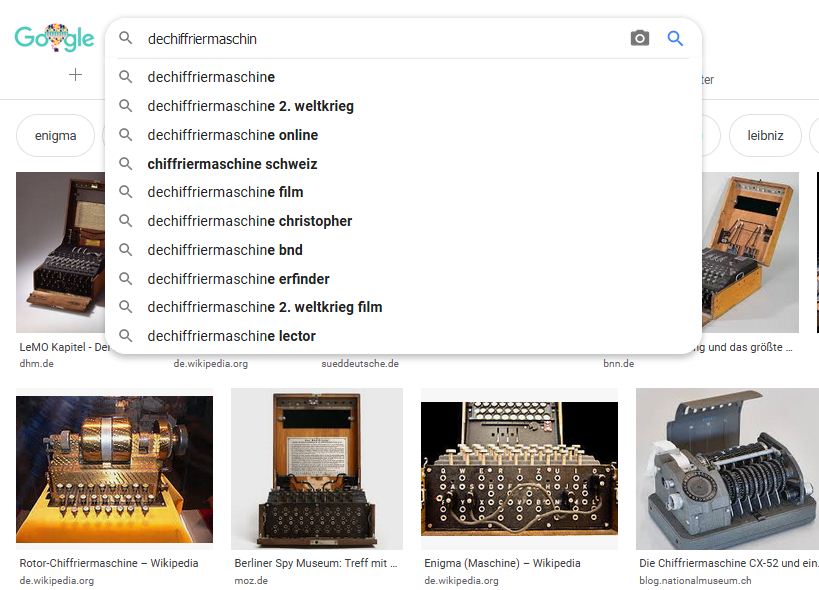This screenshot has width=819, height=590.
Task: Open the Chiffriermaschine CX-52 image thumbnail
Action: click(x=727, y=469)
